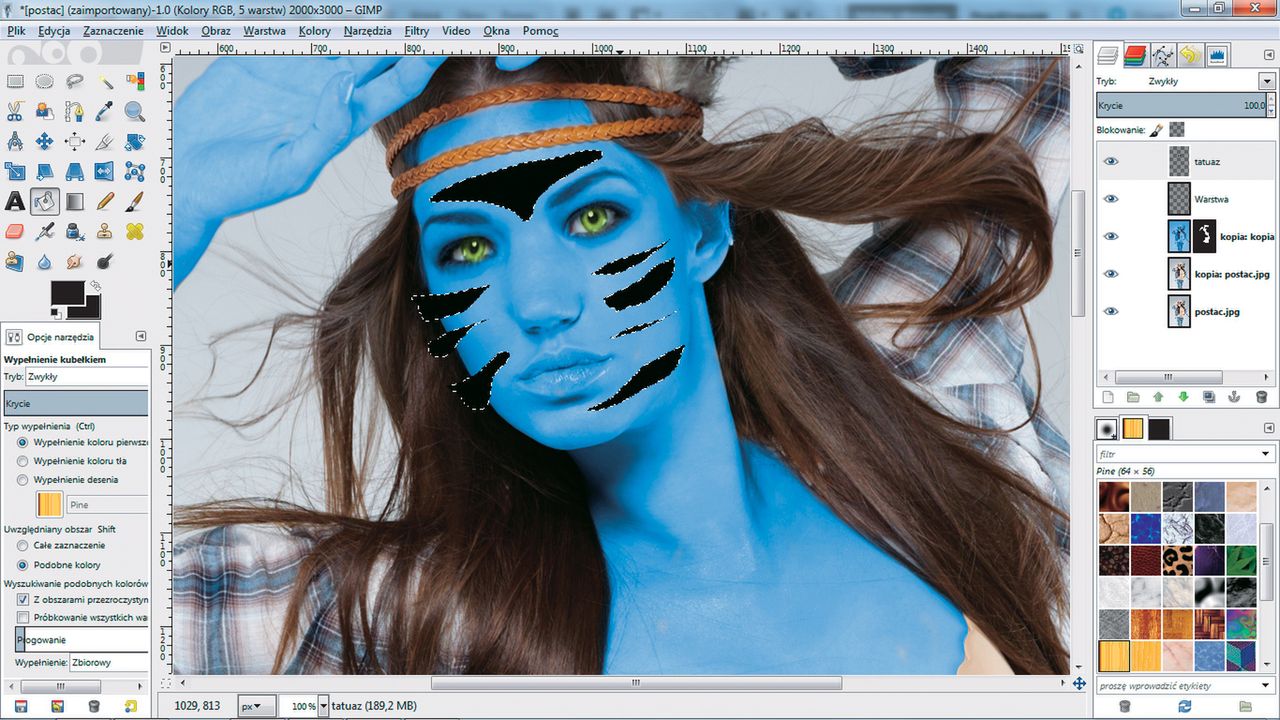Choose Wypełnienie desenia fill type
The height and width of the screenshot is (720, 1280).
coord(23,480)
